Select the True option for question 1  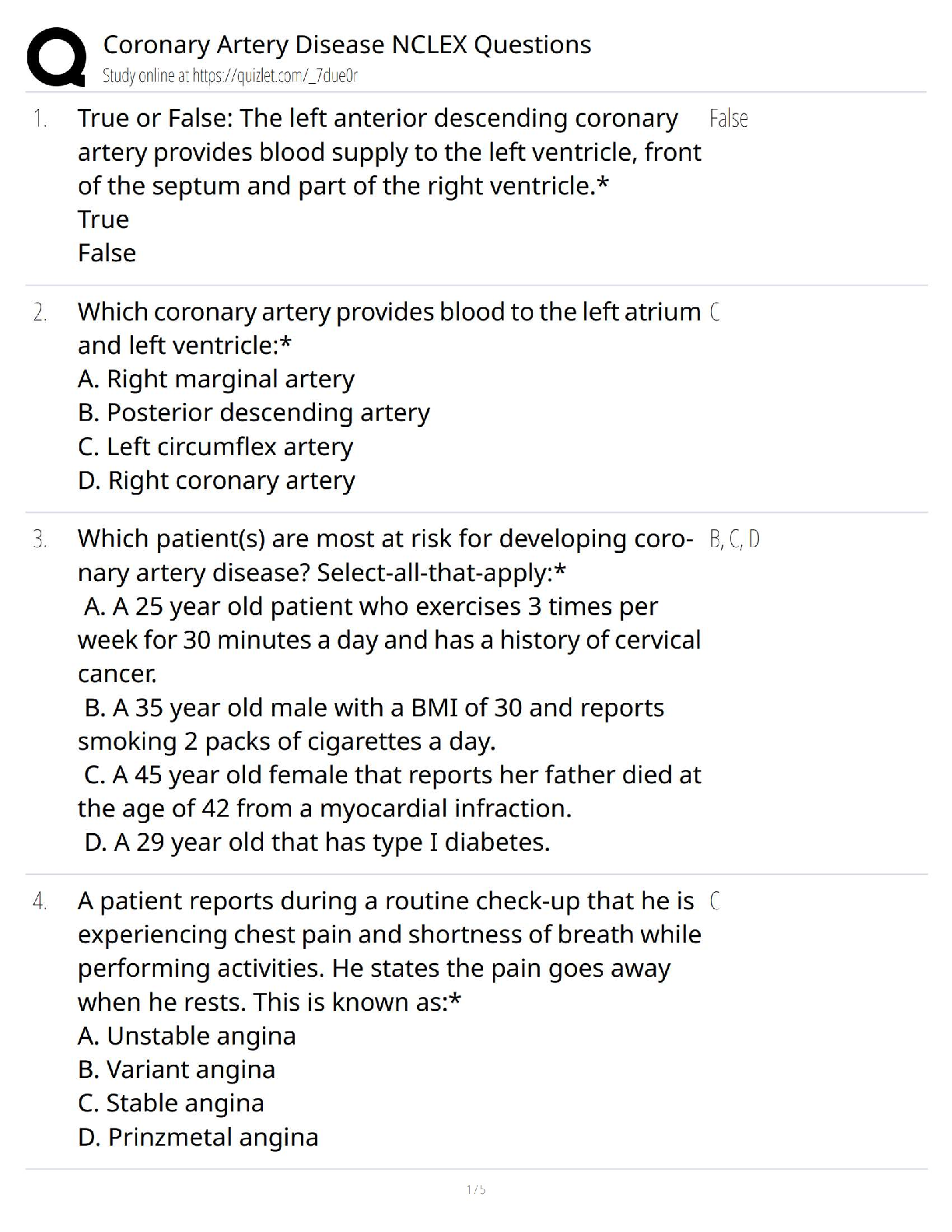click(x=103, y=219)
